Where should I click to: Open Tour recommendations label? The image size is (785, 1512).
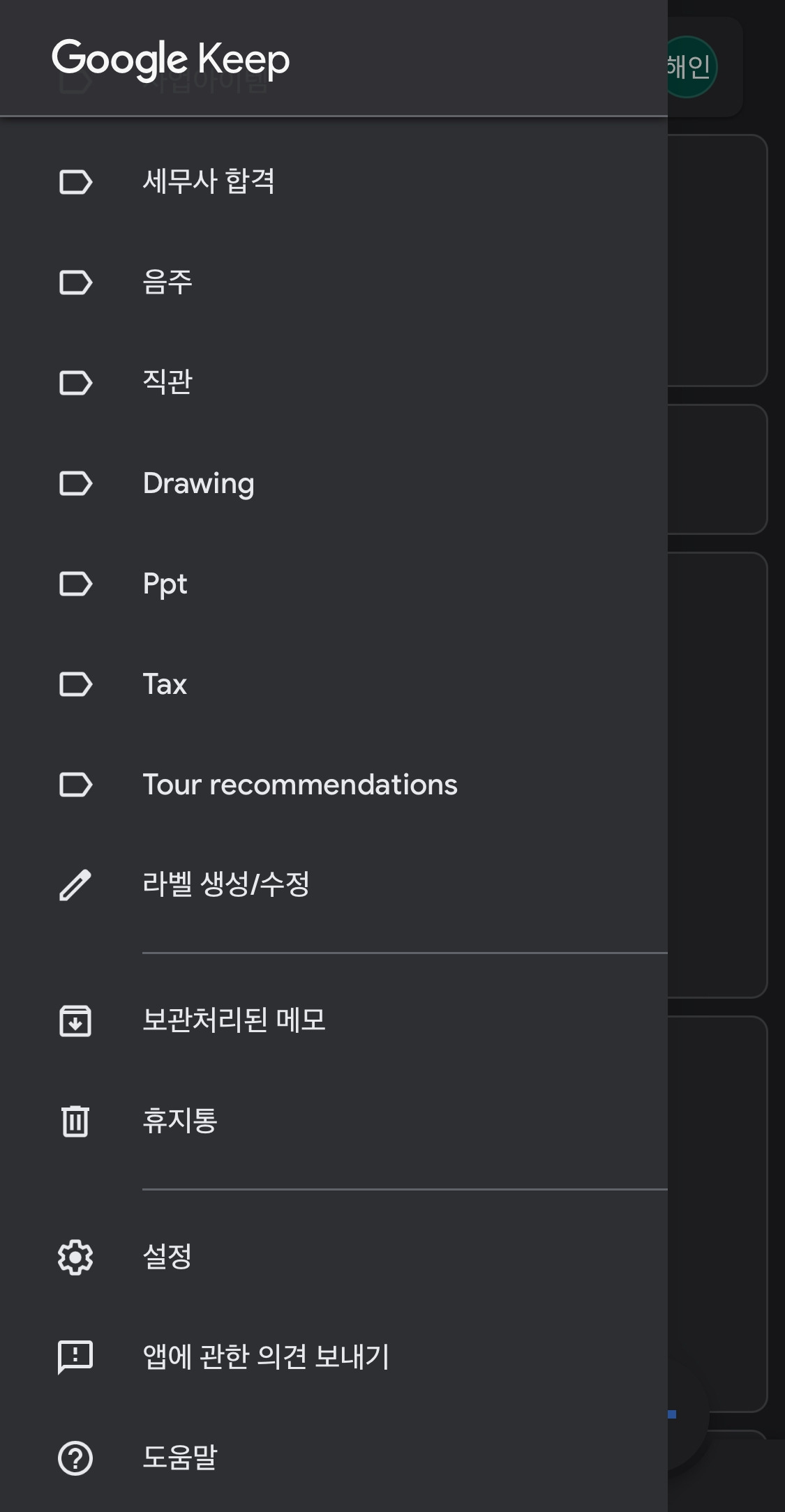click(x=334, y=785)
